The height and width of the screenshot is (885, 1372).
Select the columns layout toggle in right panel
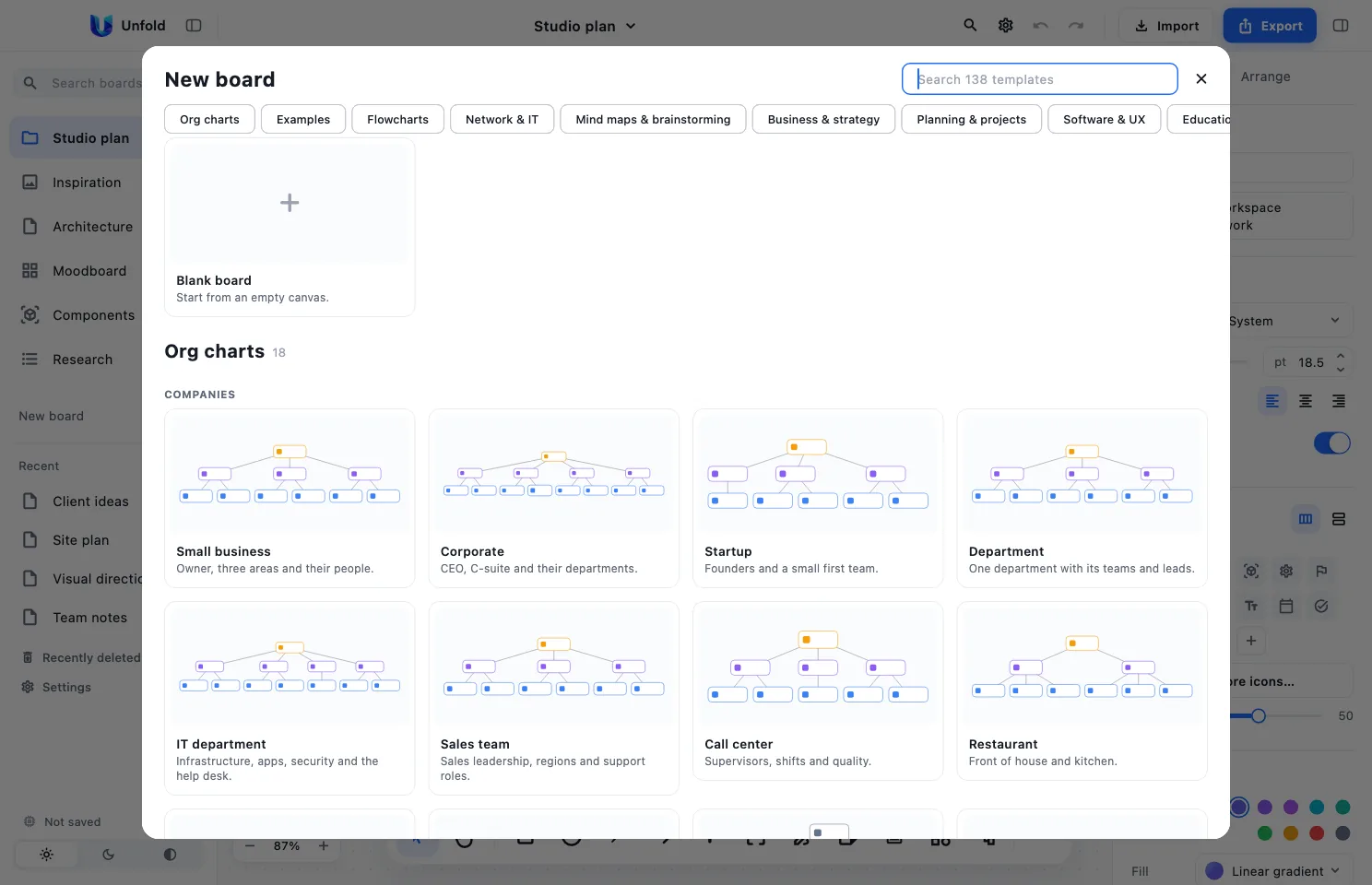(x=1306, y=519)
